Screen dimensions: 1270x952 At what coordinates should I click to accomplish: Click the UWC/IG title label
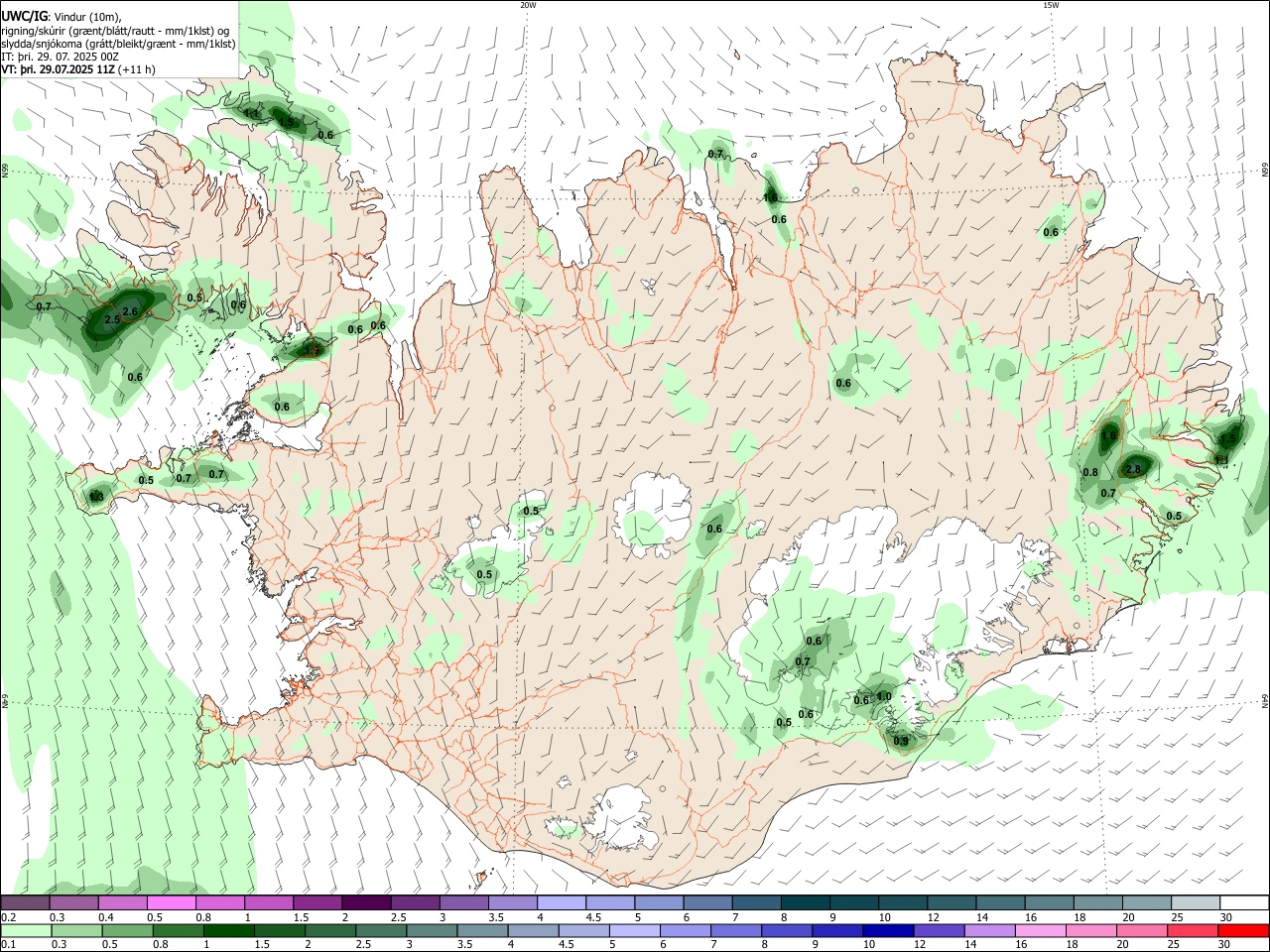[x=24, y=16]
